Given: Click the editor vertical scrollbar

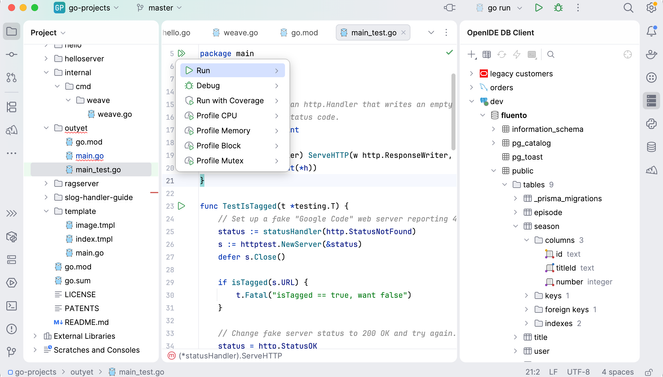Looking at the screenshot, I should click(453, 112).
